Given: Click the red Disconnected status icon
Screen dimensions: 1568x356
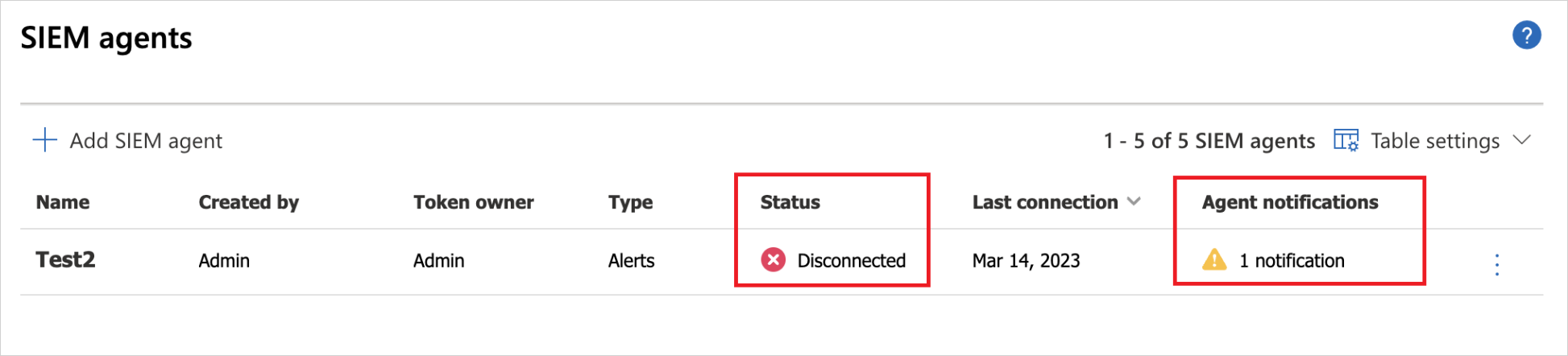Looking at the screenshot, I should pos(773,259).
